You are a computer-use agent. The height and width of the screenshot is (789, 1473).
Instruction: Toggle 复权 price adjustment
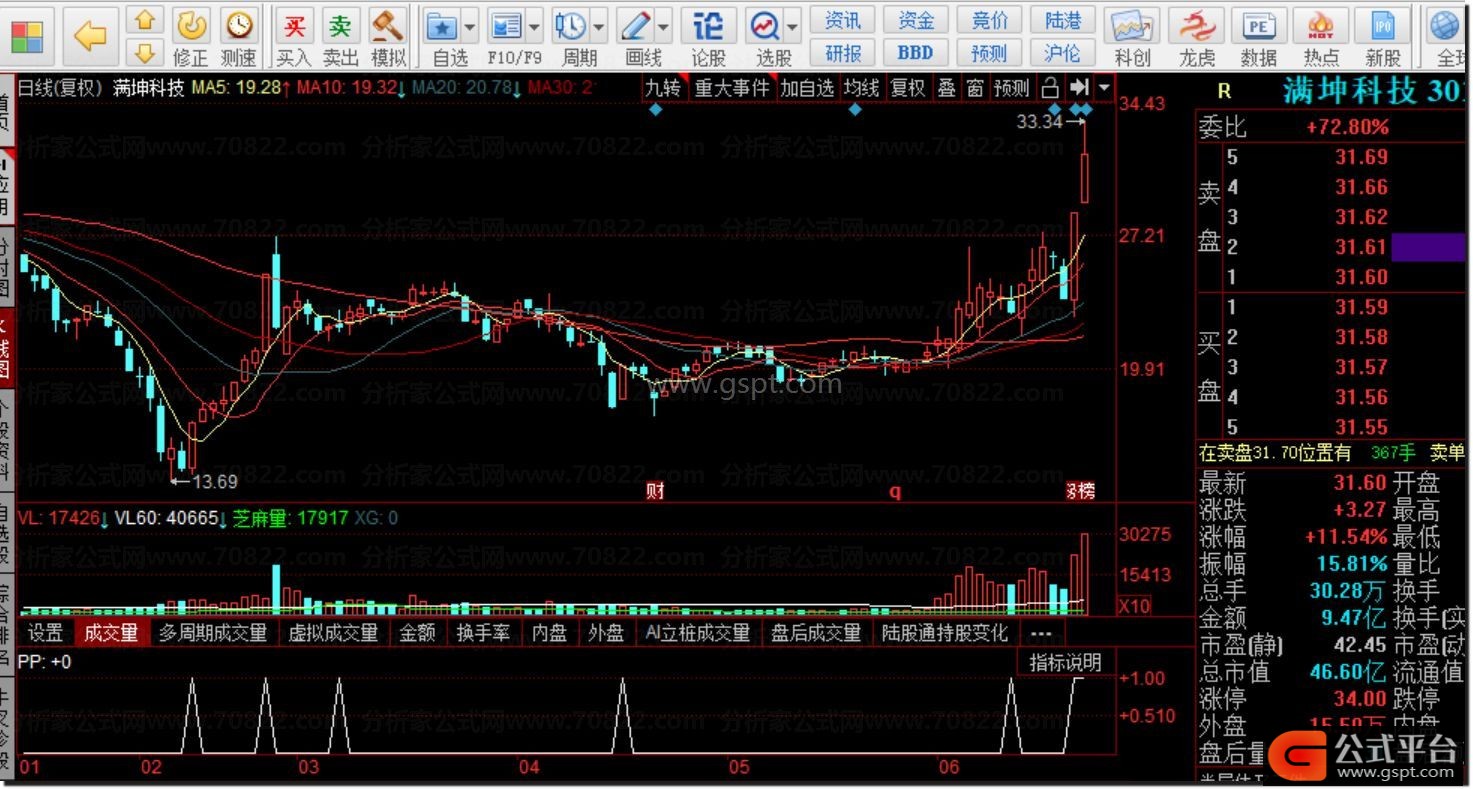click(908, 88)
